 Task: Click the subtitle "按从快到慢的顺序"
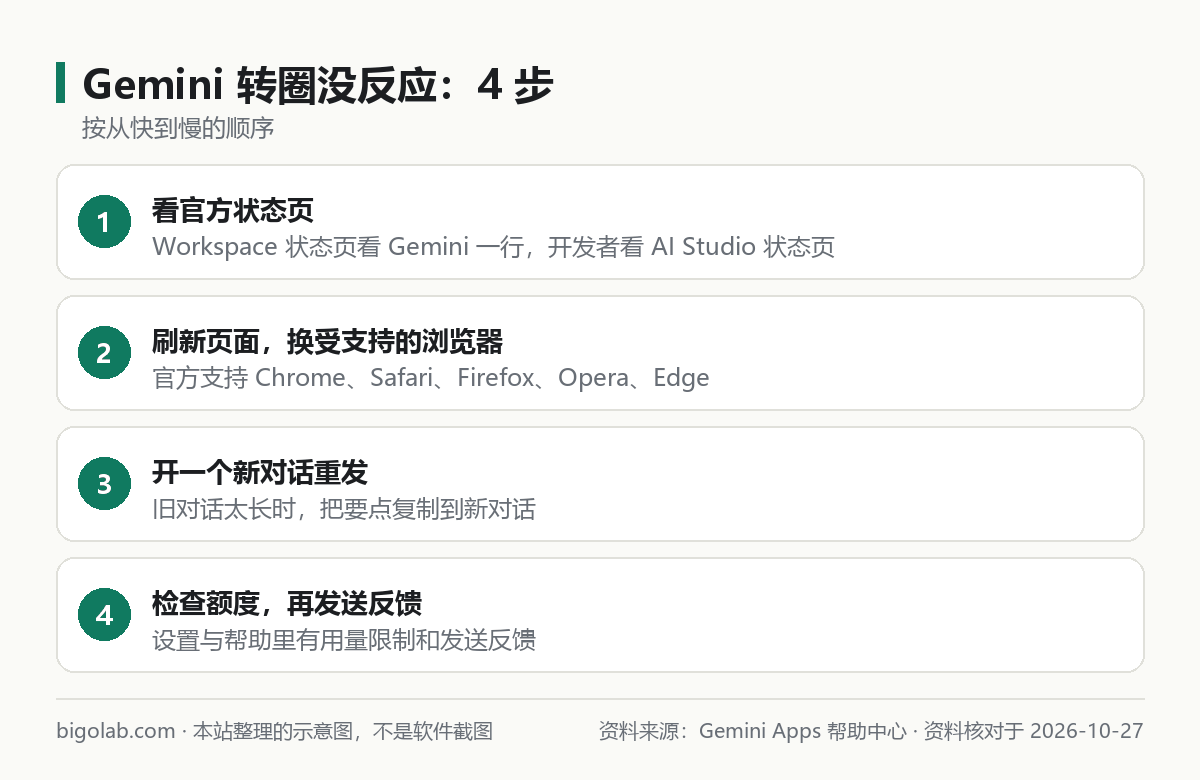[x=178, y=128]
